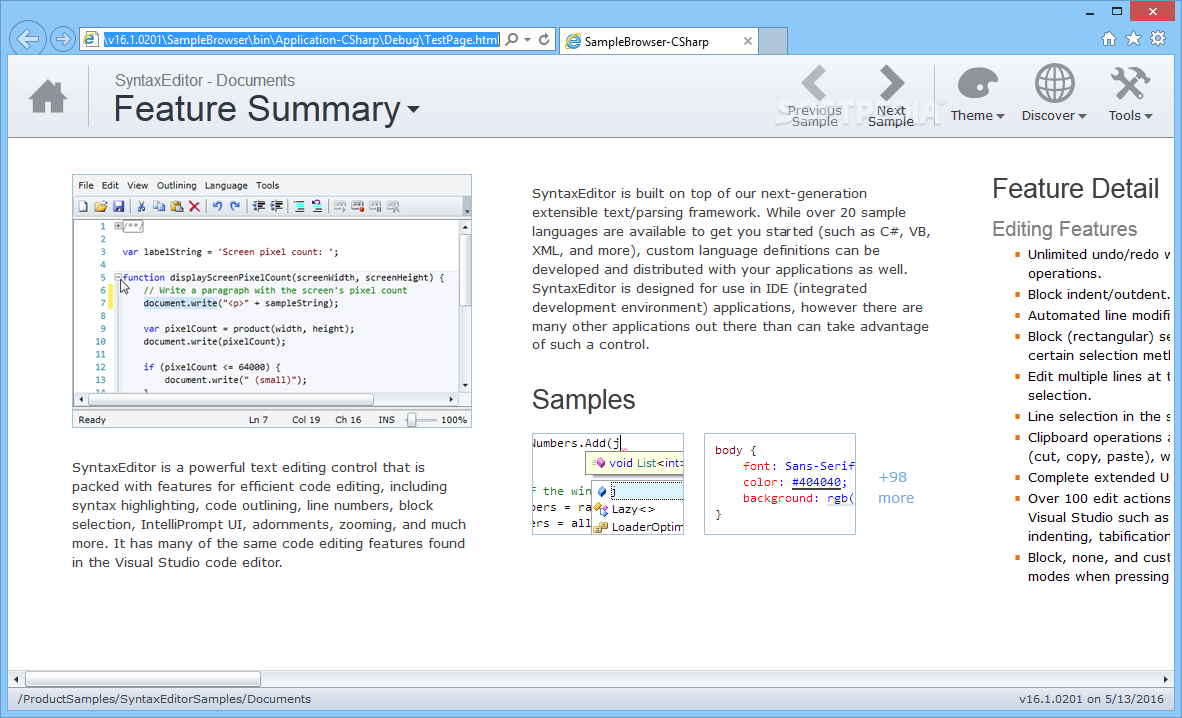Open Tools menu in the editor screenshot
The image size is (1182, 718).
(x=268, y=186)
